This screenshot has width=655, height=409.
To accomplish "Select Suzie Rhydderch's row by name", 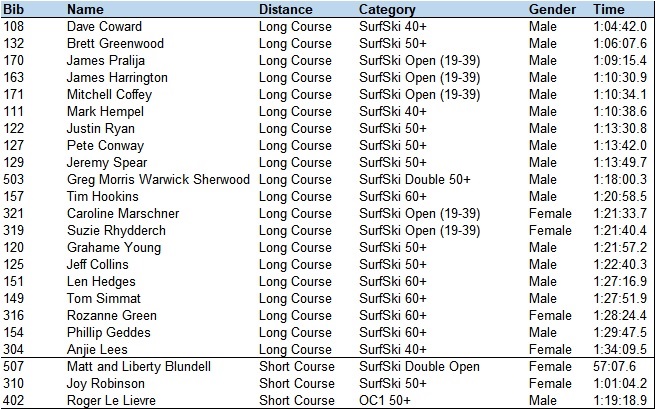I will coord(117,230).
